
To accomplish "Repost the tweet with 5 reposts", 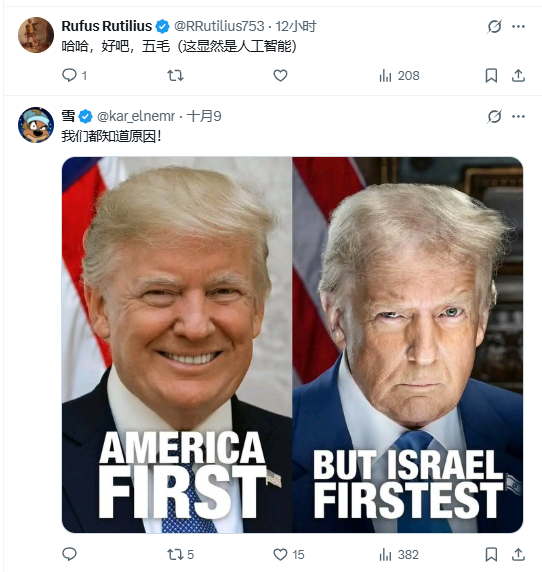I will pyautogui.click(x=180, y=554).
